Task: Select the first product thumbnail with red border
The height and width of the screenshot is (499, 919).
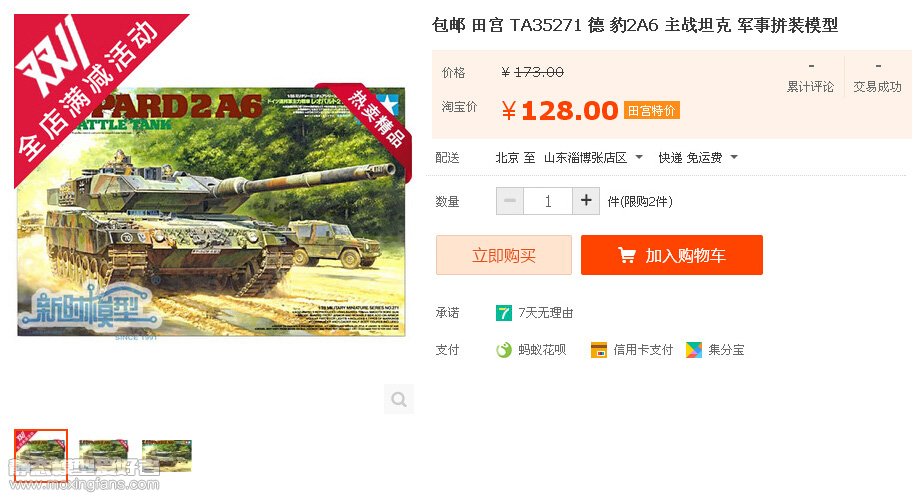Action: point(41,456)
